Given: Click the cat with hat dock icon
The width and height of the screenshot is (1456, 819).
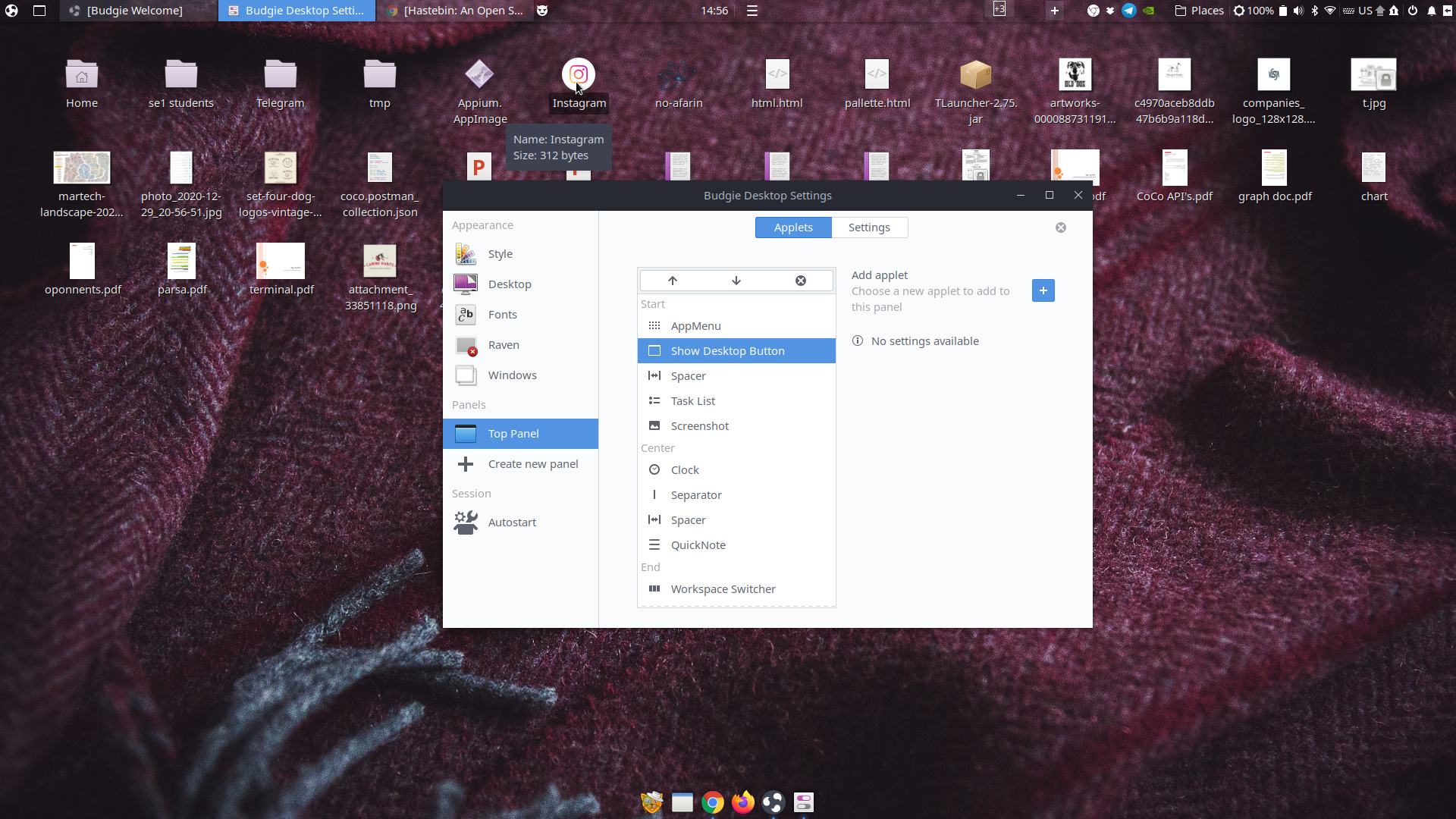Looking at the screenshot, I should (651, 802).
